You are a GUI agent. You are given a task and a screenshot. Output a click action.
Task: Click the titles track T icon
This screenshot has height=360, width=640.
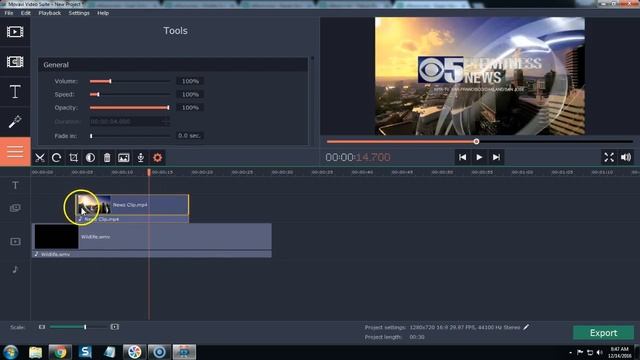(x=15, y=185)
